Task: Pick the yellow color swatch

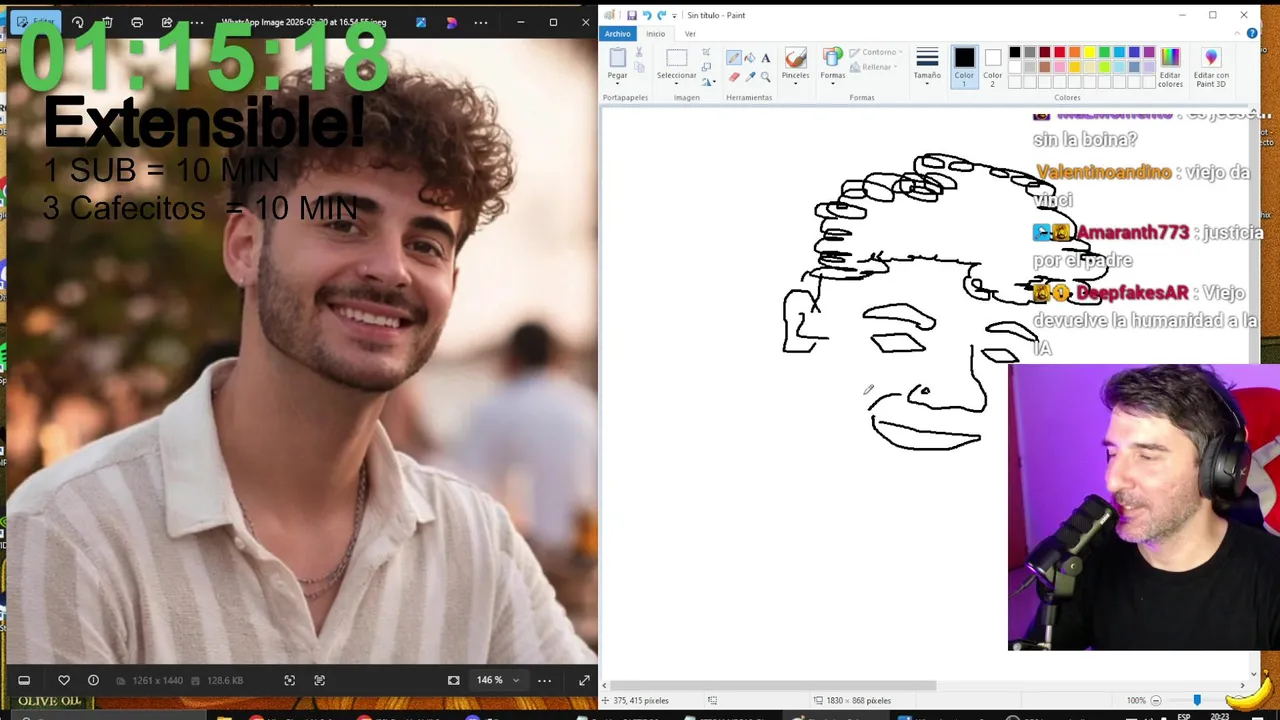Action: coord(1090,52)
